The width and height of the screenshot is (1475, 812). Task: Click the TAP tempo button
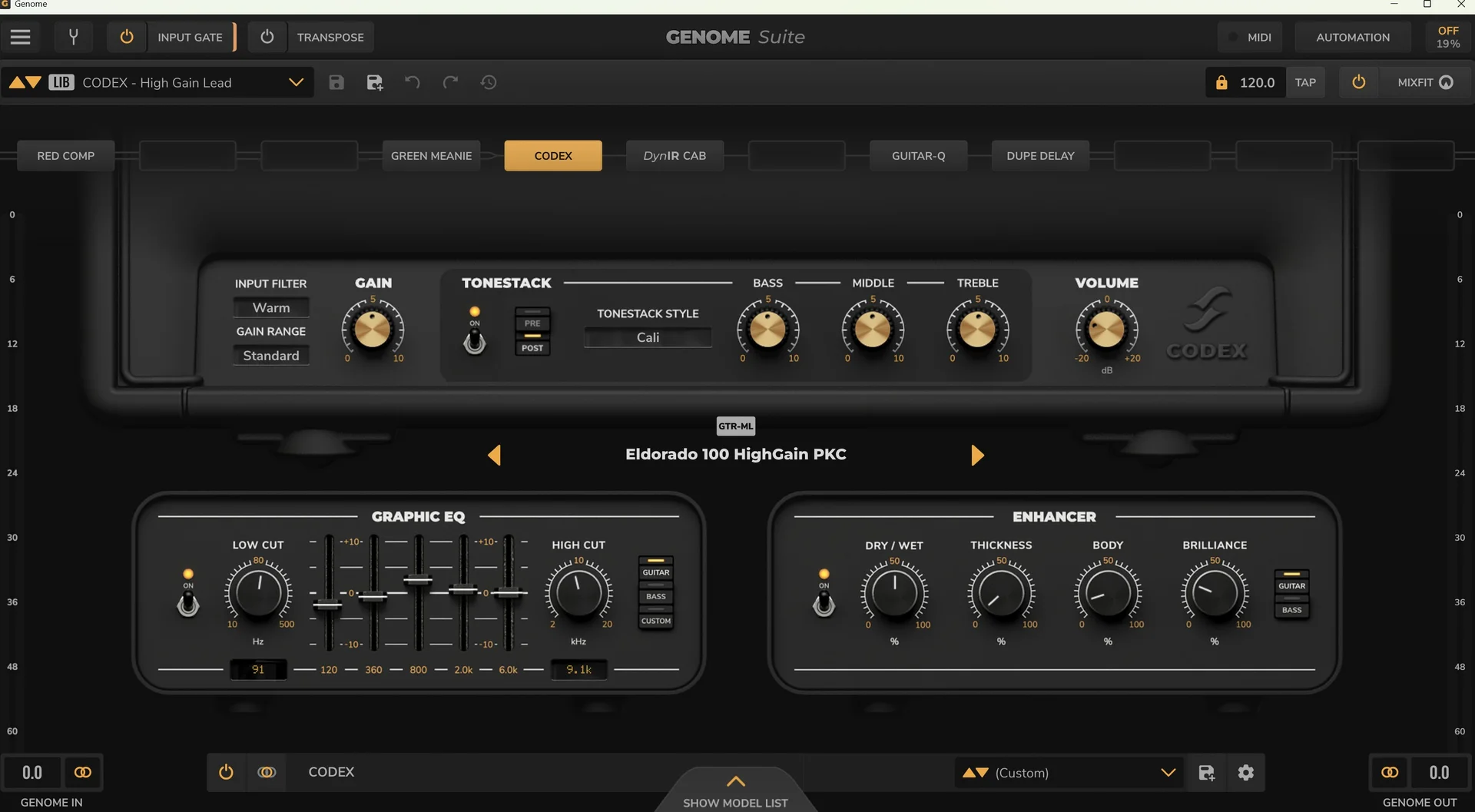coord(1305,82)
